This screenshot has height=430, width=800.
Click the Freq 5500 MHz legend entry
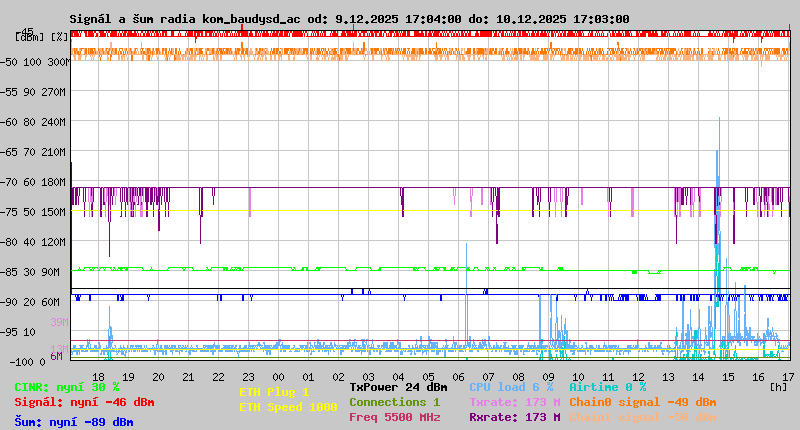[395, 417]
